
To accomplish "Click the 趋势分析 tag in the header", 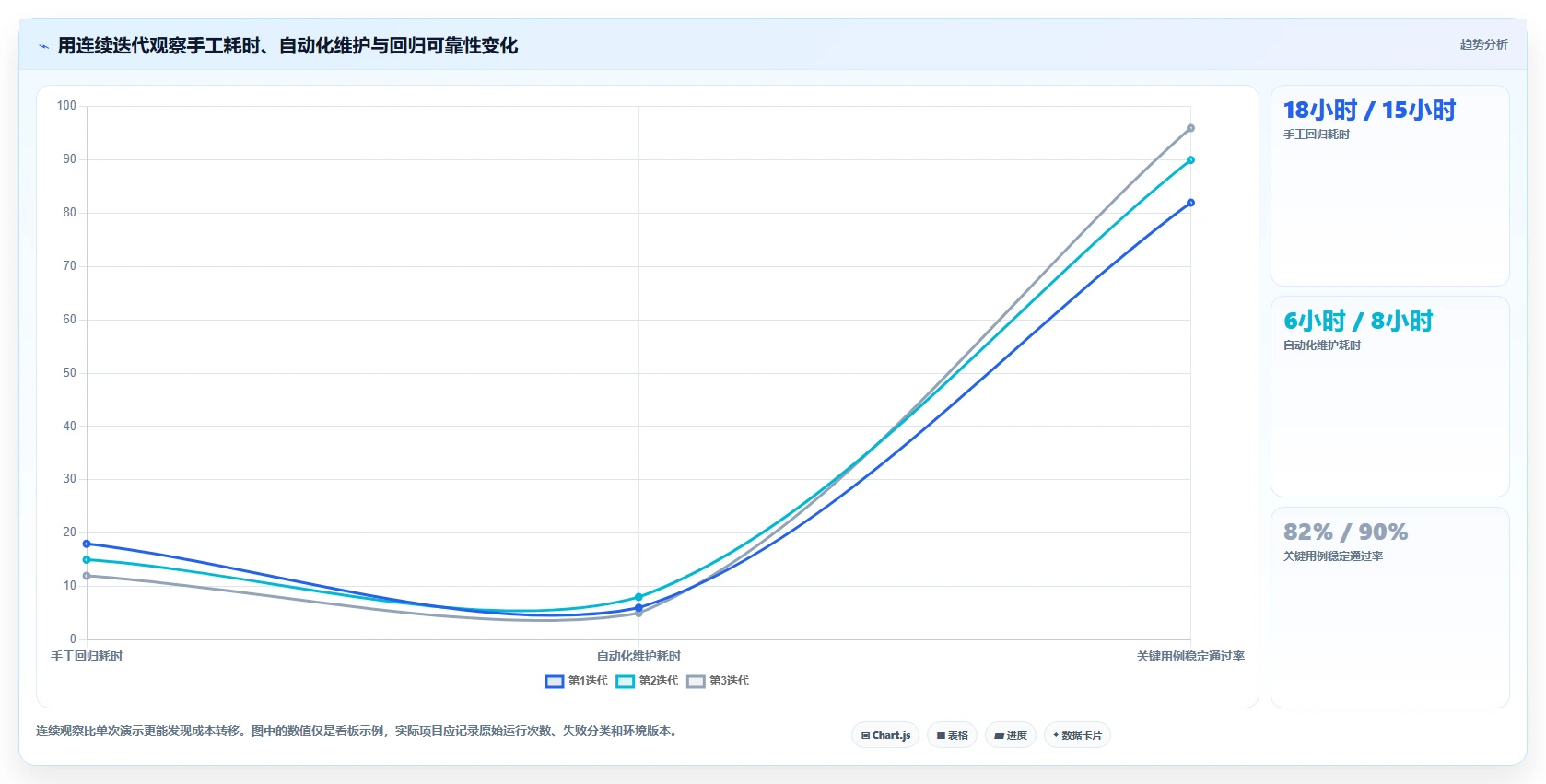I will 1483,44.
